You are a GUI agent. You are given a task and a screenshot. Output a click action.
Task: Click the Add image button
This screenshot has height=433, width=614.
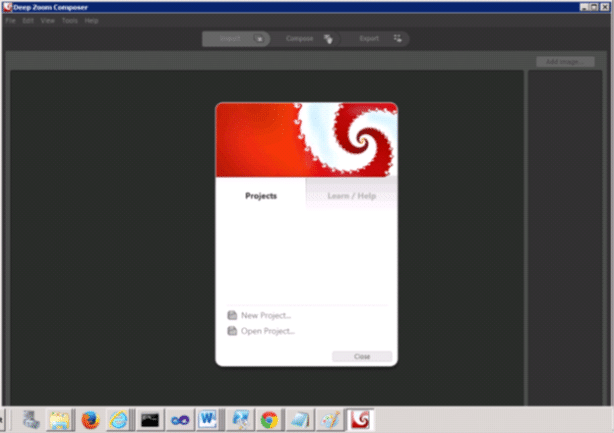pyautogui.click(x=565, y=62)
